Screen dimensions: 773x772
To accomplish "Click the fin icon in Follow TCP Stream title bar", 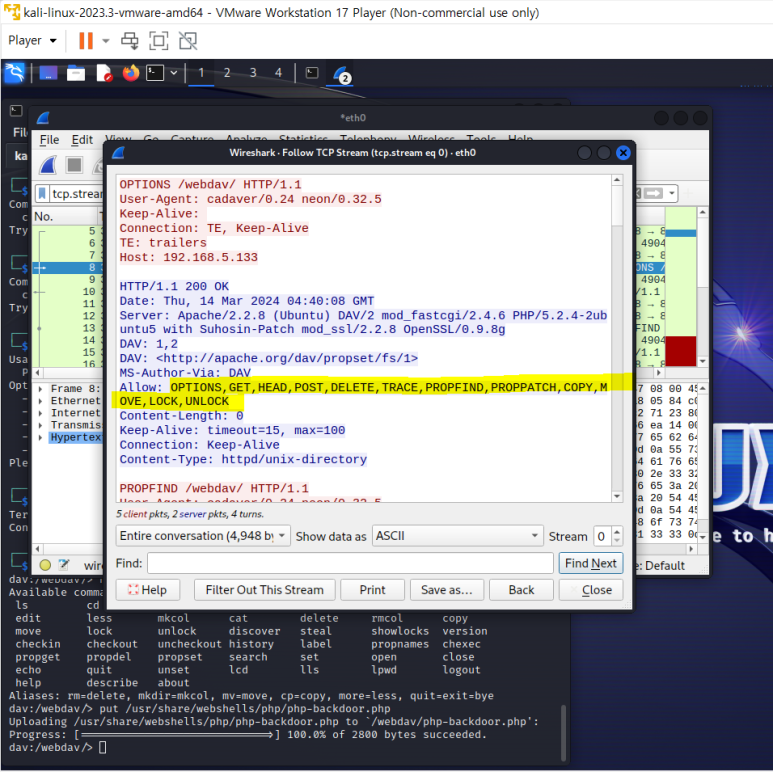I will pos(118,153).
